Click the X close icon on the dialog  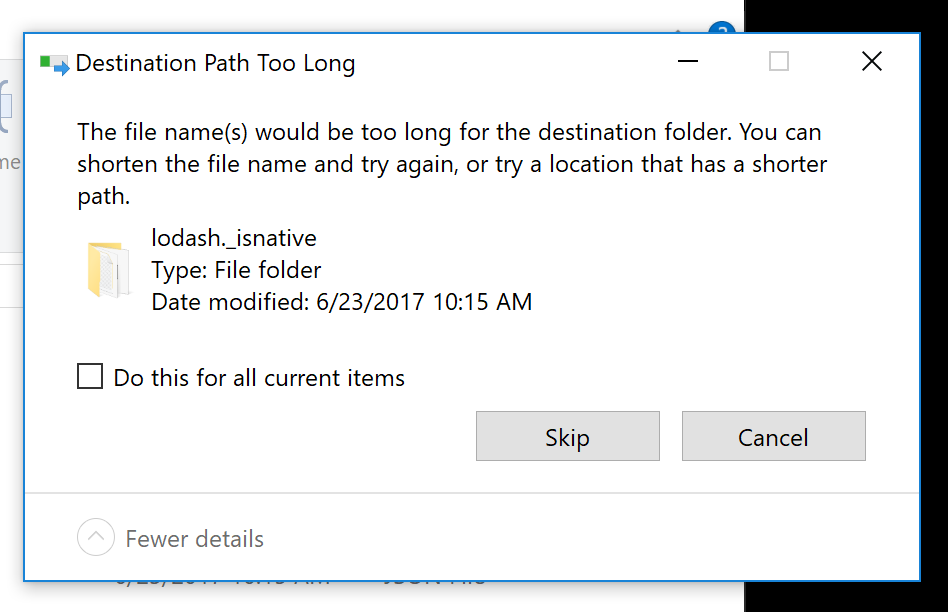pyautogui.click(x=871, y=61)
